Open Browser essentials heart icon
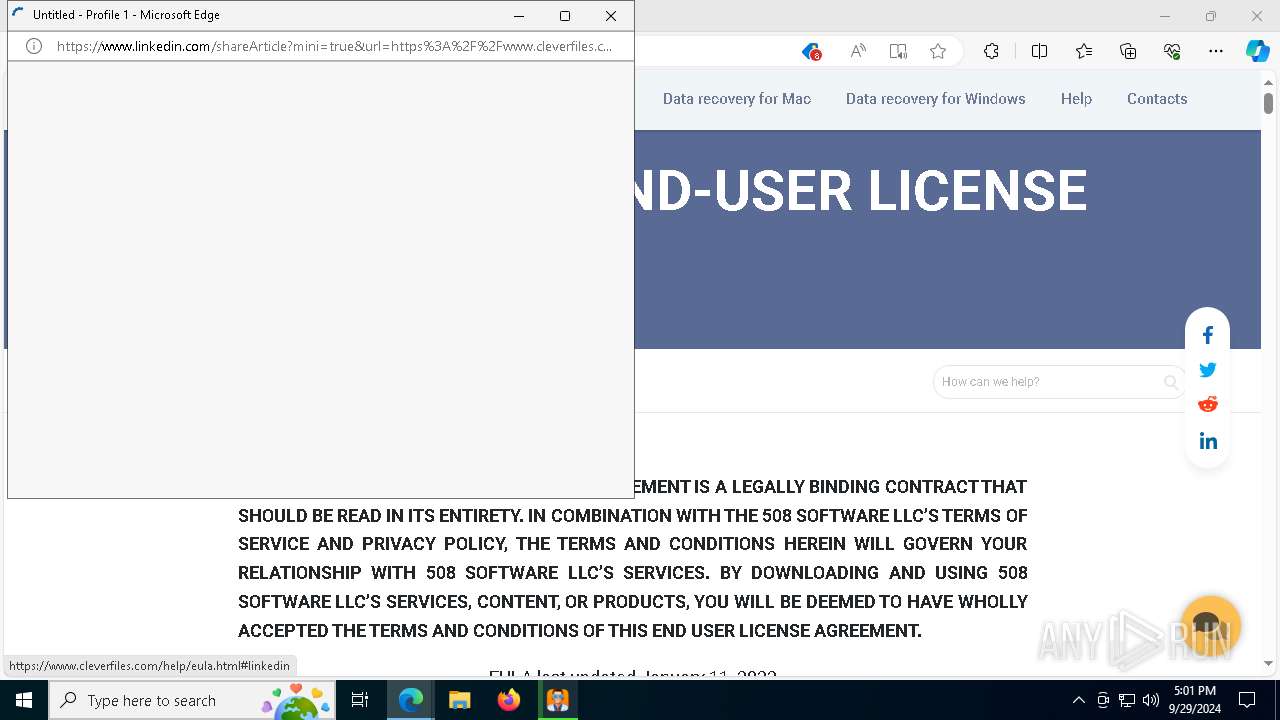Screen dimensions: 1280x720 click(x=1172, y=52)
